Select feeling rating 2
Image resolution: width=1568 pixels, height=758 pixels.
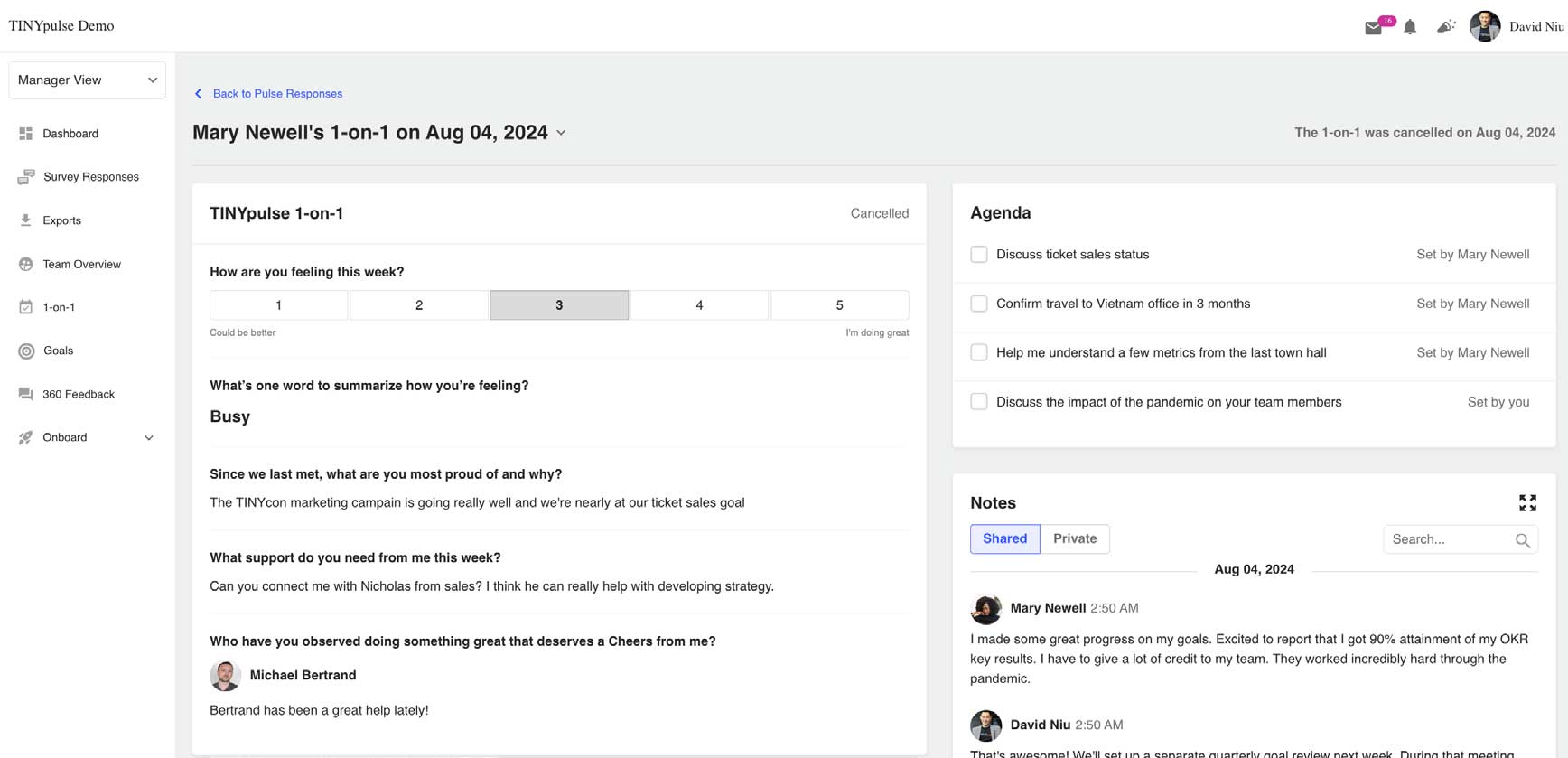pos(419,305)
